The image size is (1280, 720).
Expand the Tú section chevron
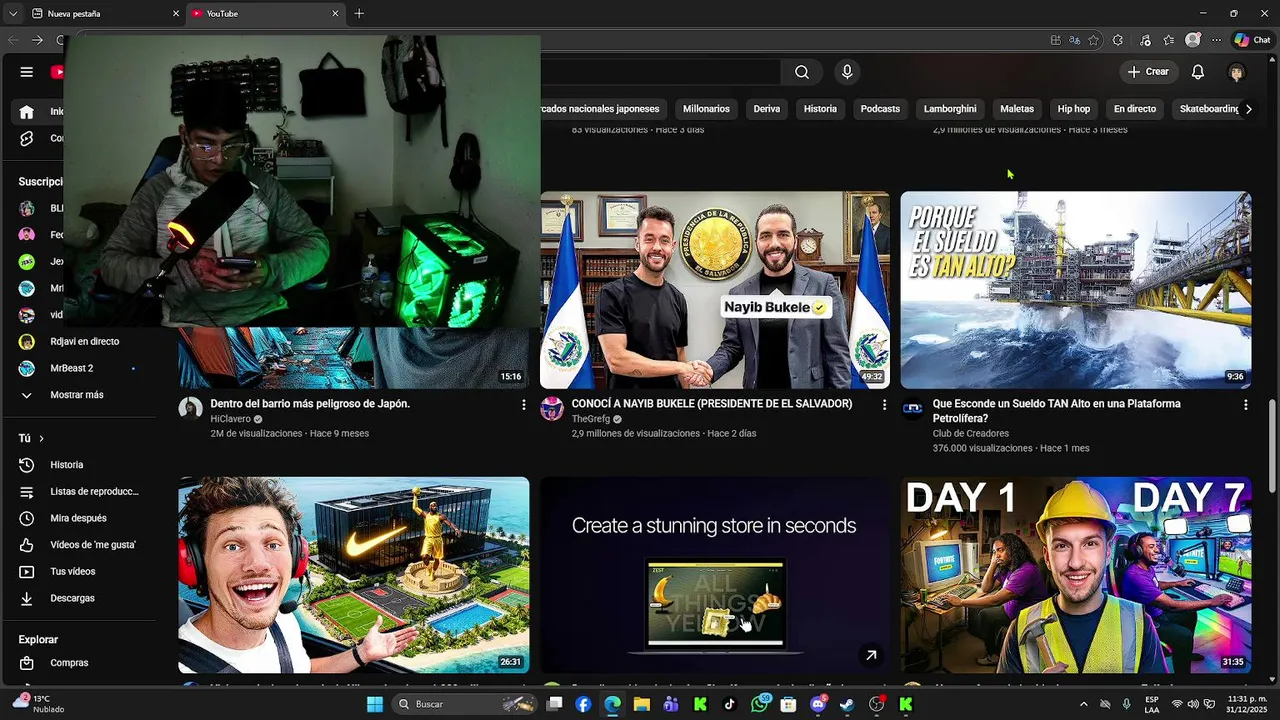pos(41,438)
